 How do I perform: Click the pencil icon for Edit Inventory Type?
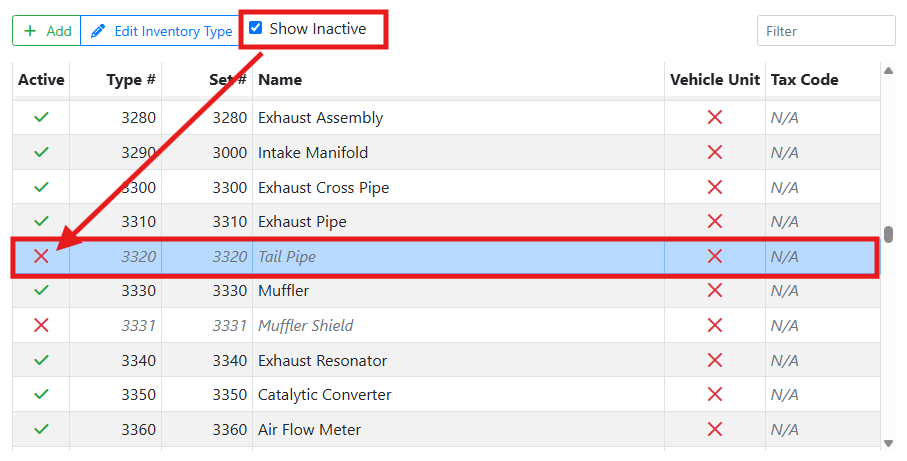98,31
